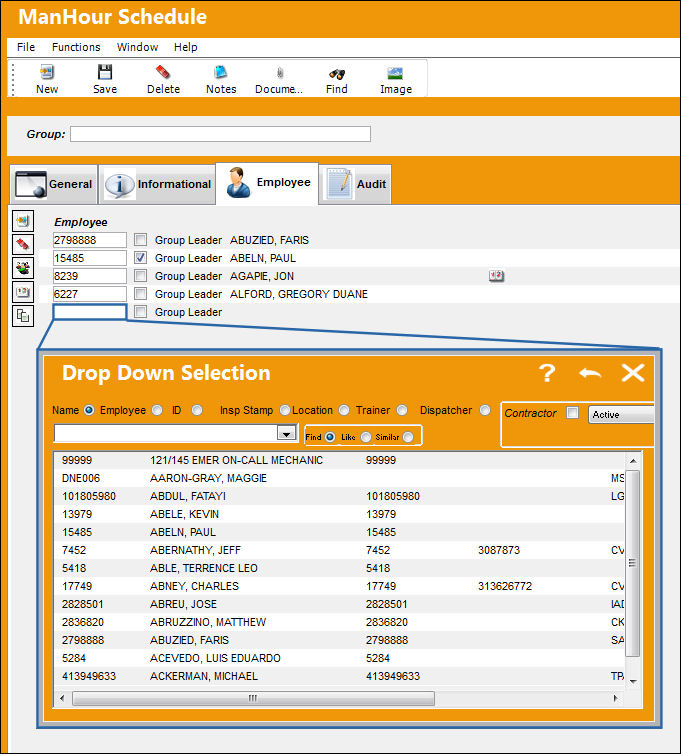This screenshot has height=754, width=681.
Task: Expand the search text dropdown arrow
Action: pos(286,434)
